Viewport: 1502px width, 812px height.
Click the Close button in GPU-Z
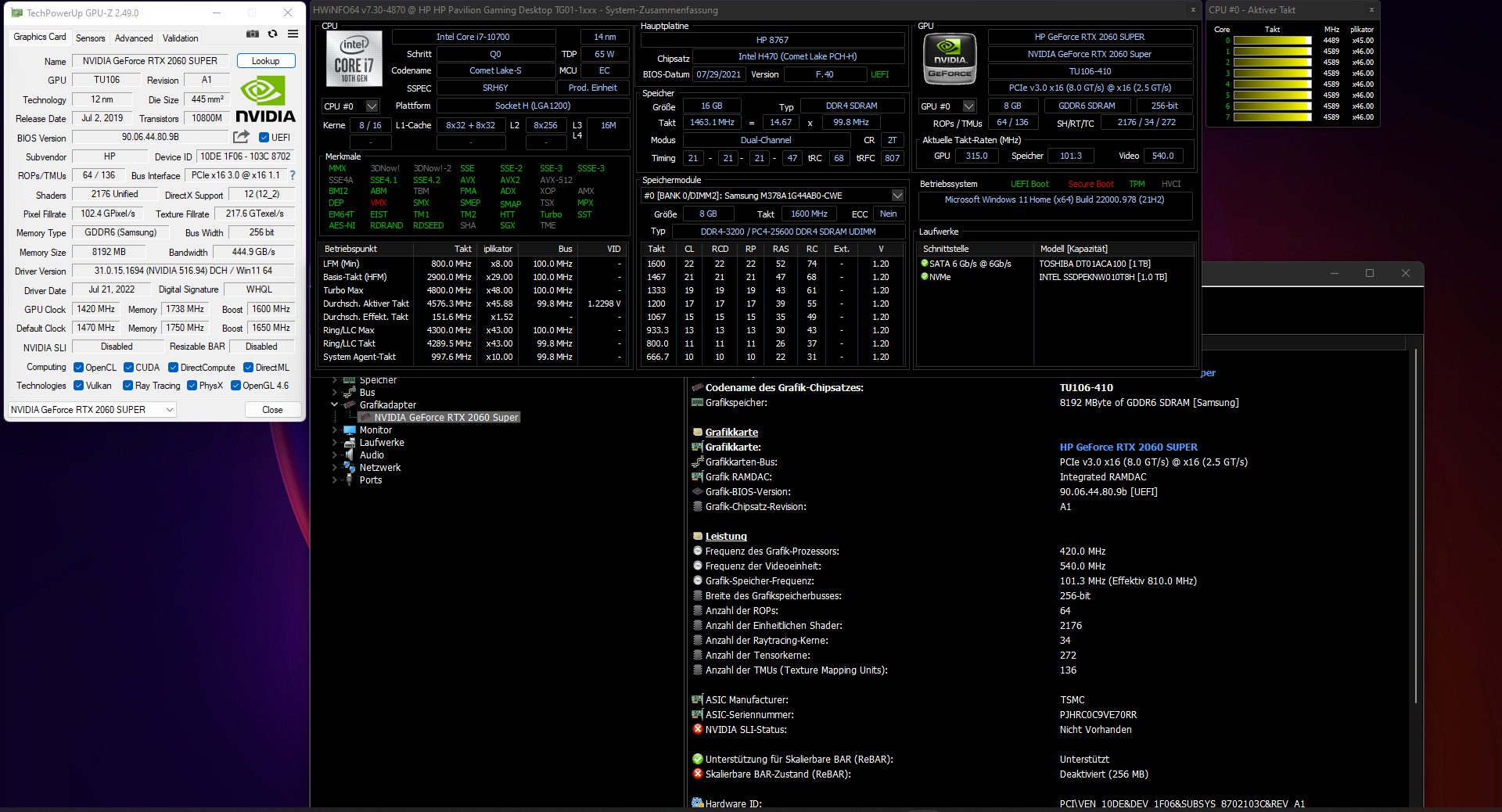coord(272,409)
